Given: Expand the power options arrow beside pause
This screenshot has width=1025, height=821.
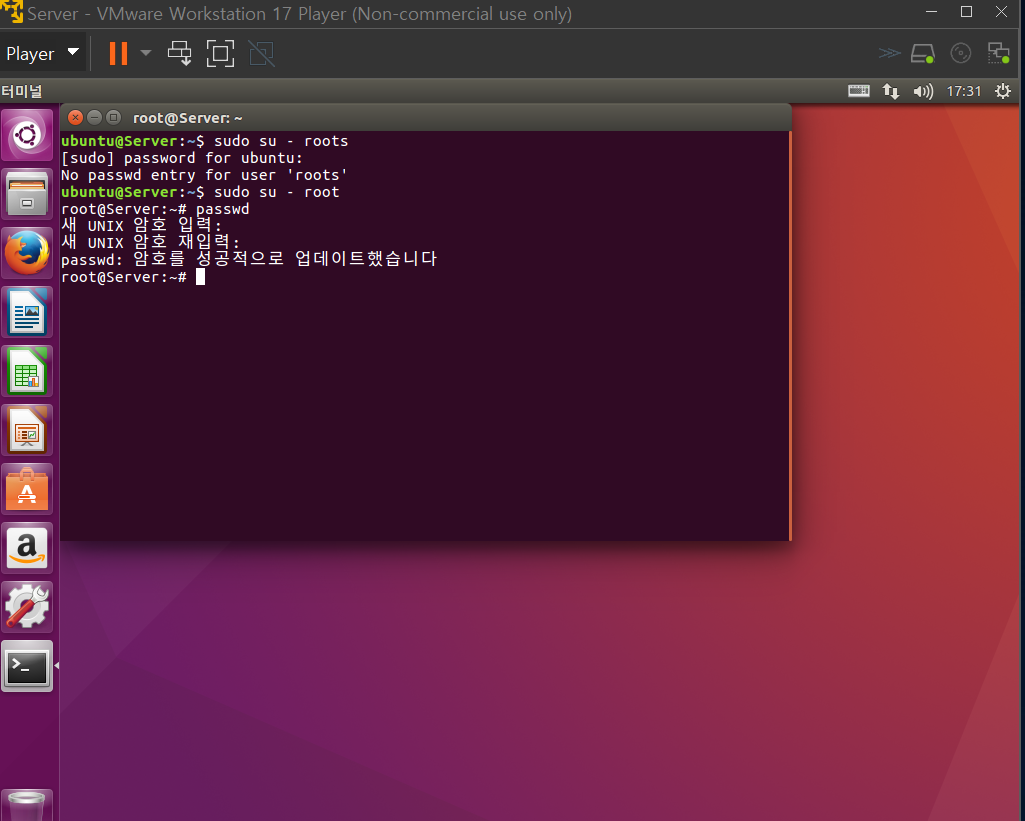Looking at the screenshot, I should click(x=146, y=53).
